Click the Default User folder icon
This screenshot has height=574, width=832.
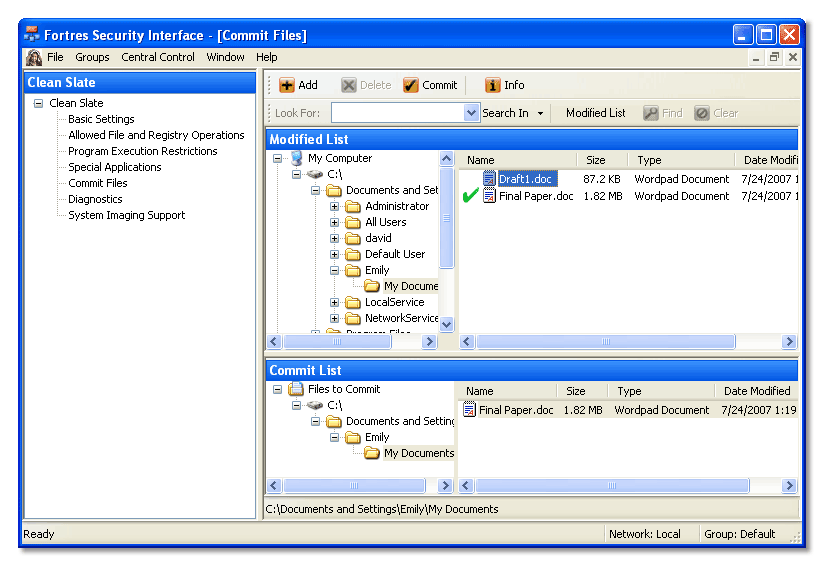pos(353,254)
